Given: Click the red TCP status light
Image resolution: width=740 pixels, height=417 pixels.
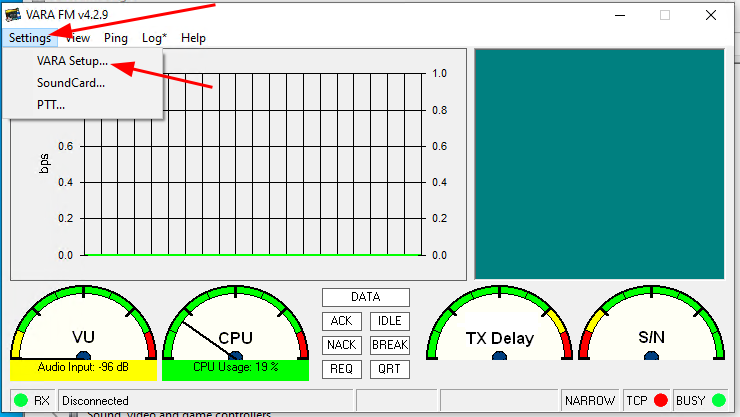Looking at the screenshot, I should tap(661, 400).
